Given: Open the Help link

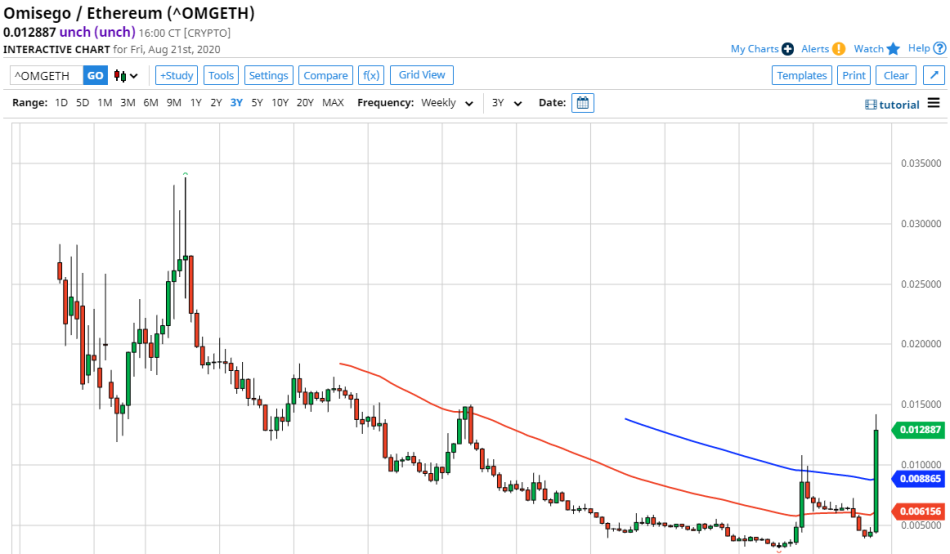Looking at the screenshot, I should pos(918,48).
